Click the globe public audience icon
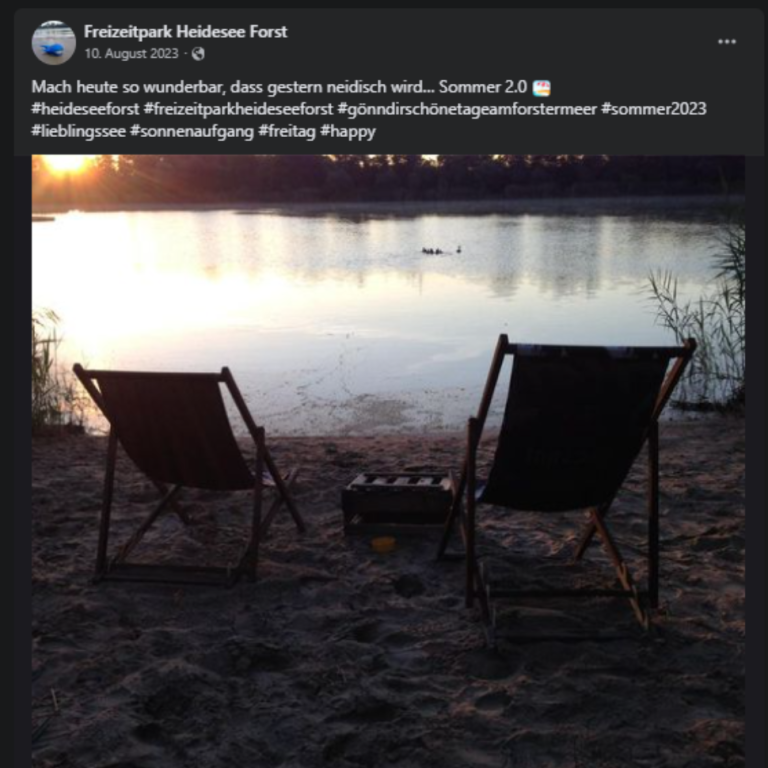 click(198, 54)
